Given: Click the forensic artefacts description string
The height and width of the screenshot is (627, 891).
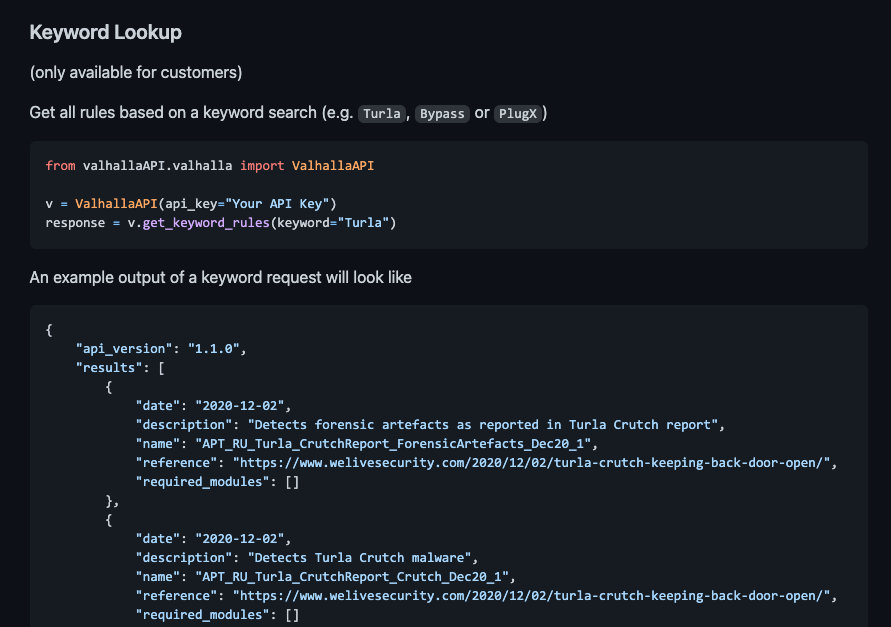Looking at the screenshot, I should 485,424.
